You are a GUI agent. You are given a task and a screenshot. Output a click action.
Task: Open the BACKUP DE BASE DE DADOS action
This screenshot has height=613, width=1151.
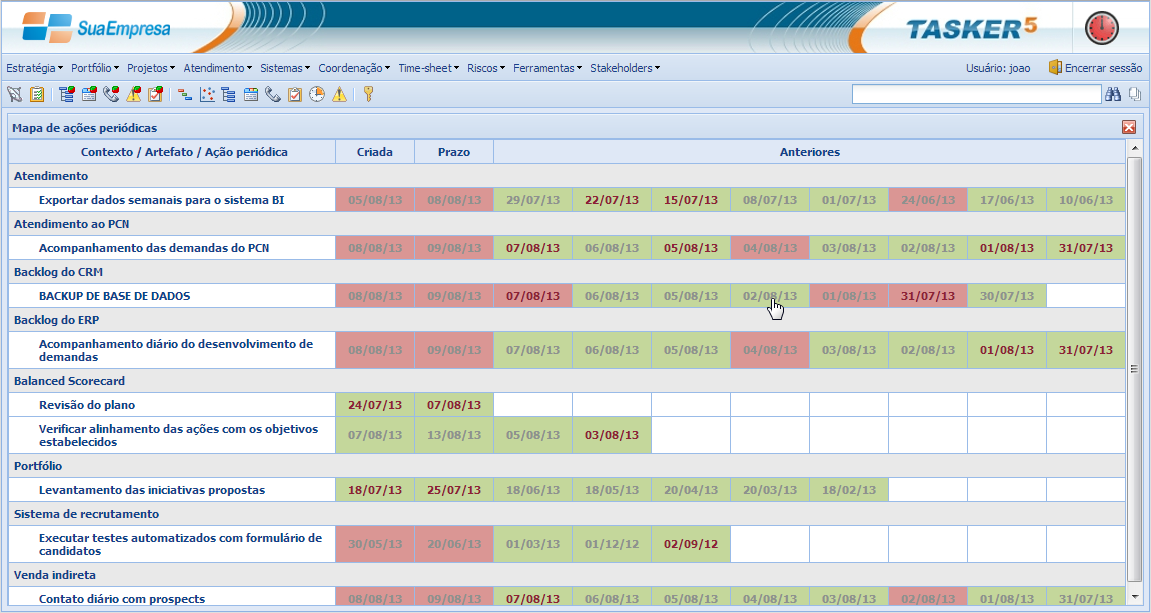[114, 296]
